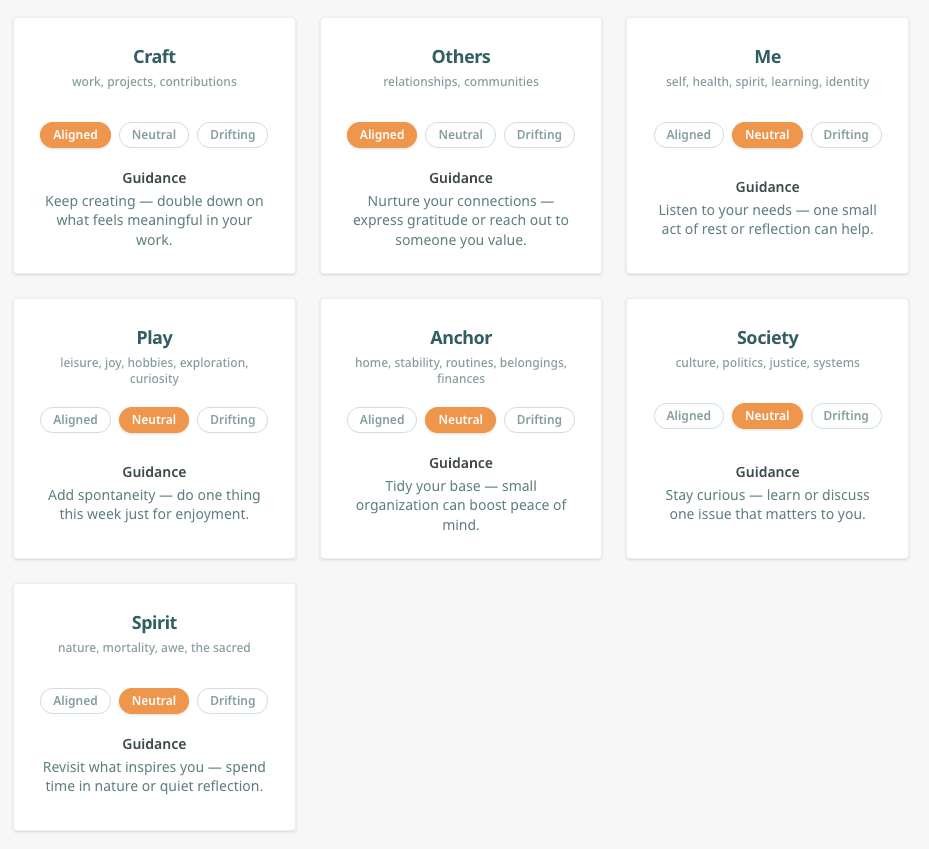Click the Anchor card title

tap(461, 338)
